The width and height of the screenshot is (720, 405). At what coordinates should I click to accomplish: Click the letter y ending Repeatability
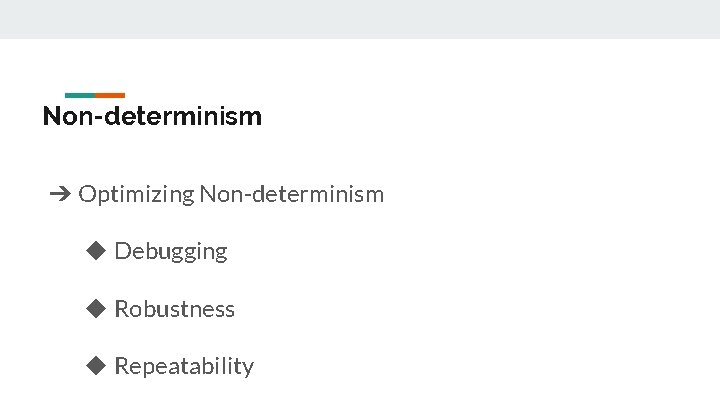pos(247,368)
